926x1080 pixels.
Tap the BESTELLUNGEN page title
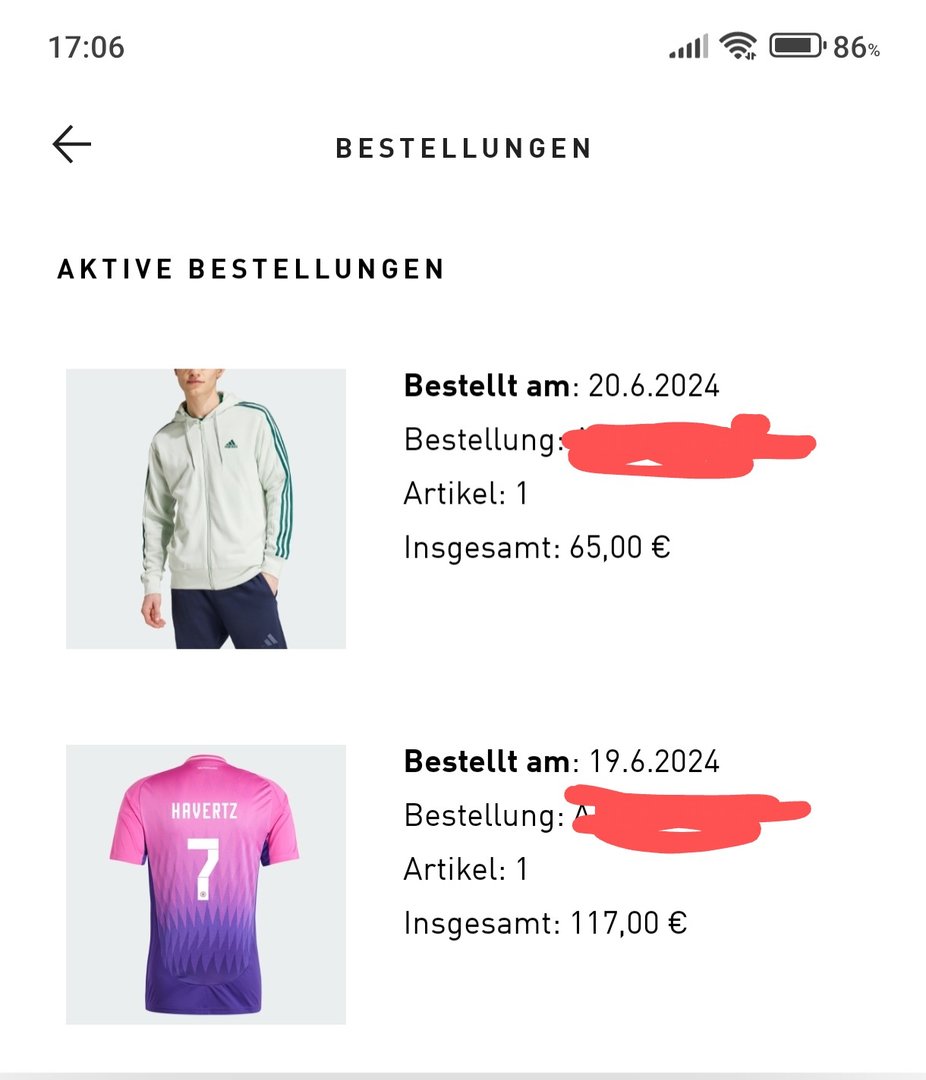(x=464, y=149)
